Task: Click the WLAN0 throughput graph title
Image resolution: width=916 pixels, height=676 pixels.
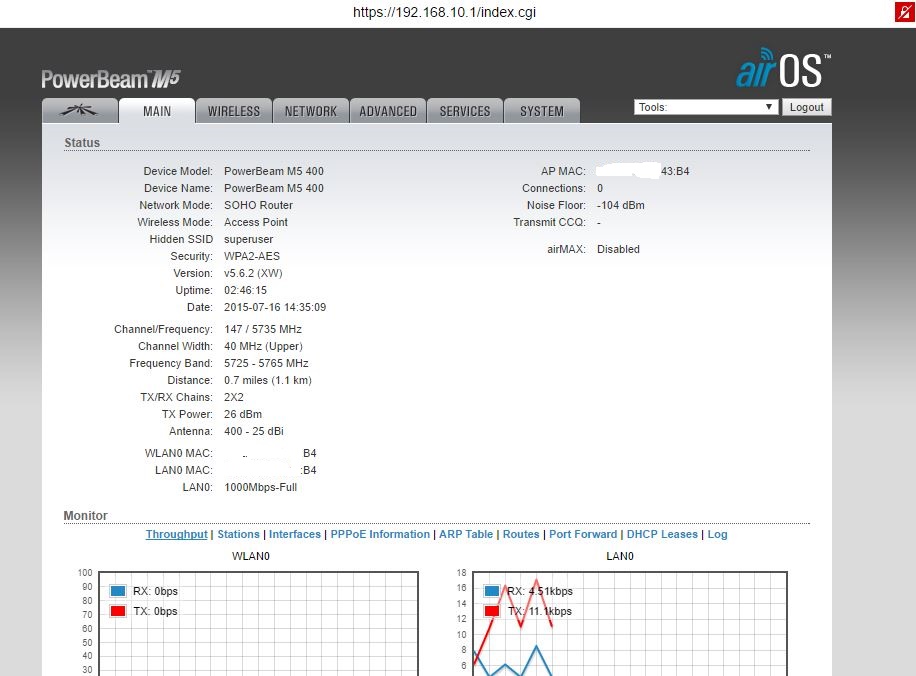Action: (251, 556)
